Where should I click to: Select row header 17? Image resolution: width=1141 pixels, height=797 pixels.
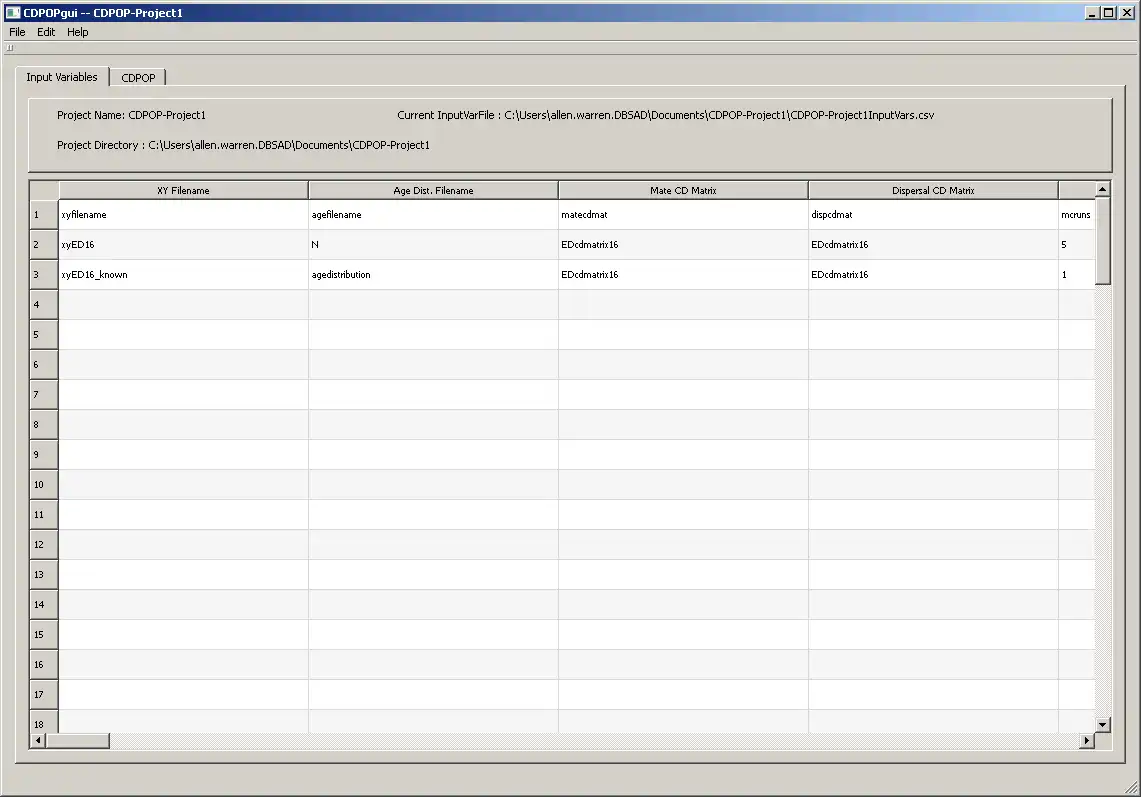pyautogui.click(x=44, y=694)
